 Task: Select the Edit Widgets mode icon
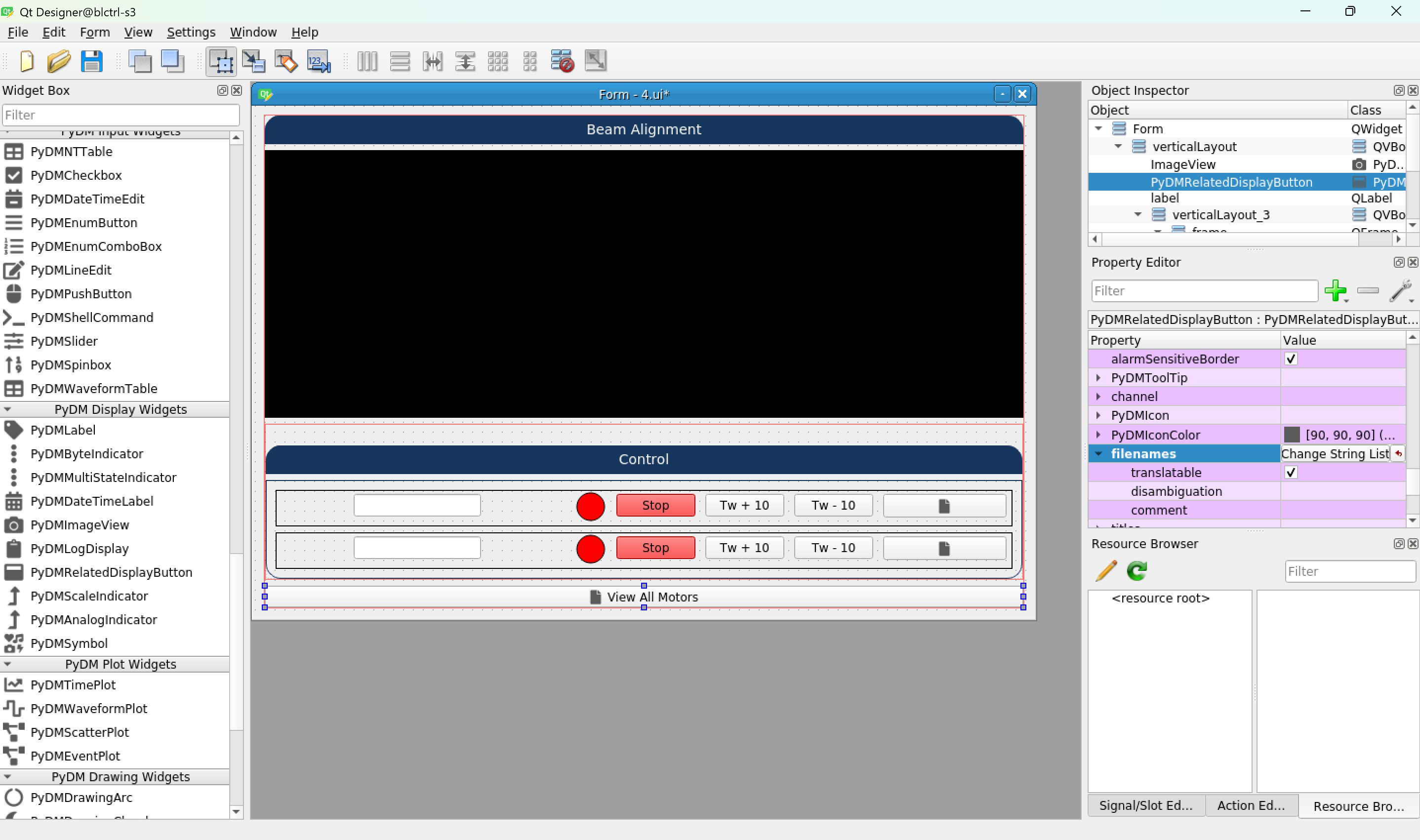tap(221, 61)
